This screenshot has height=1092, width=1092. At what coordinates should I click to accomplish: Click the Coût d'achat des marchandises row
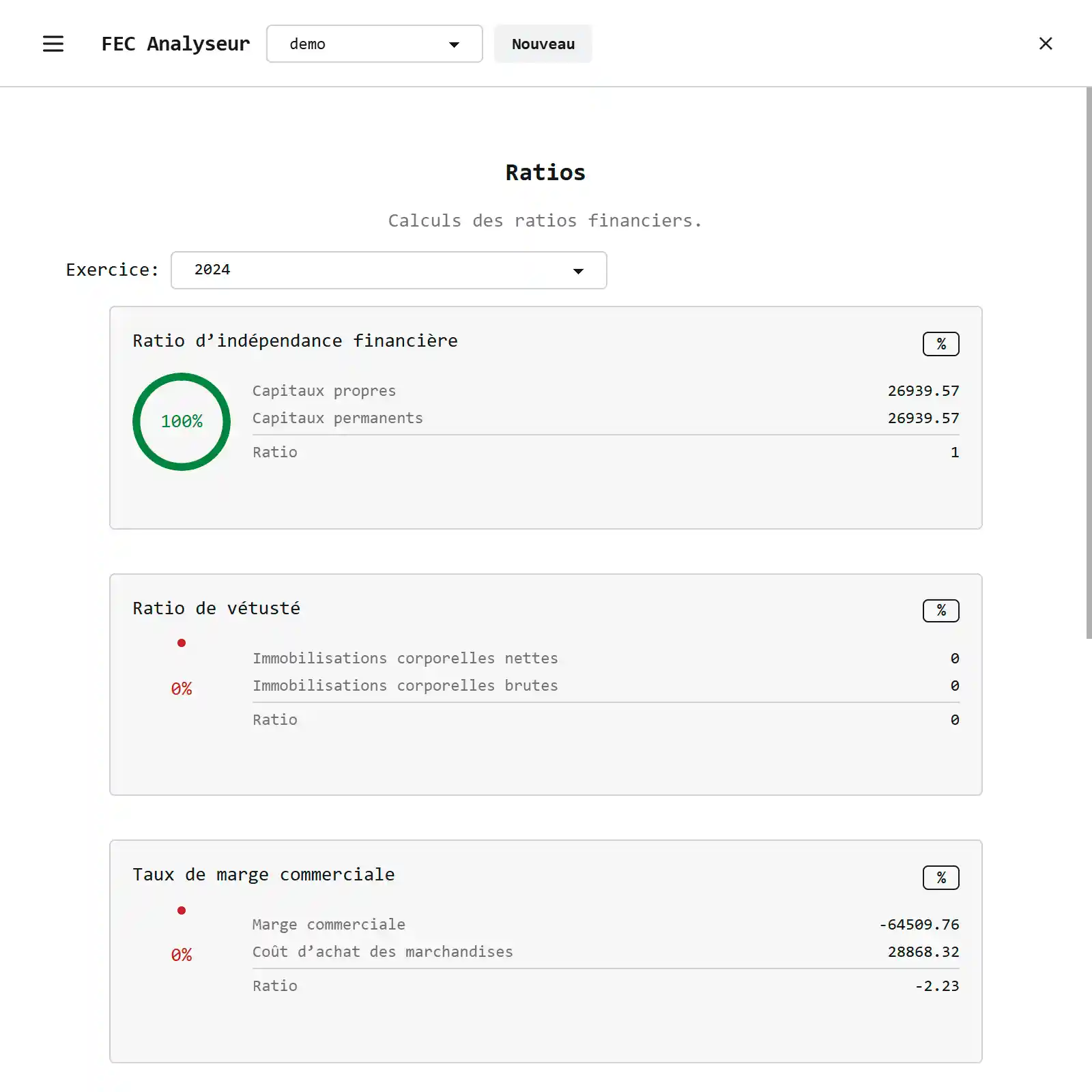(605, 952)
